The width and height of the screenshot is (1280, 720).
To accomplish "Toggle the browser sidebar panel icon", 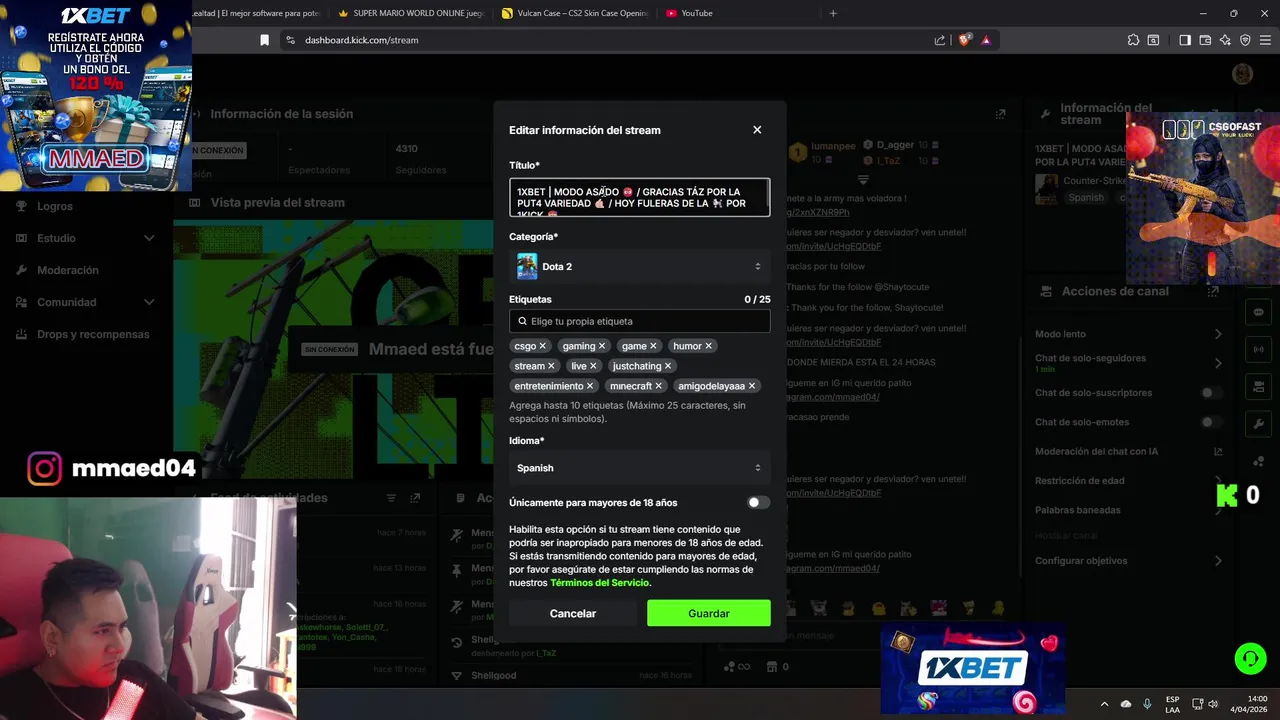I will click(x=1184, y=40).
